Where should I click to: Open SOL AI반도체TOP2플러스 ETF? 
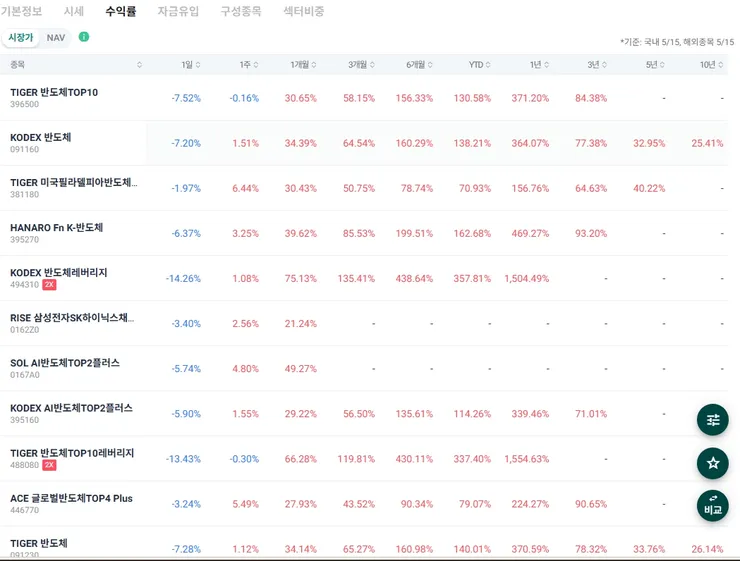click(363, 368)
